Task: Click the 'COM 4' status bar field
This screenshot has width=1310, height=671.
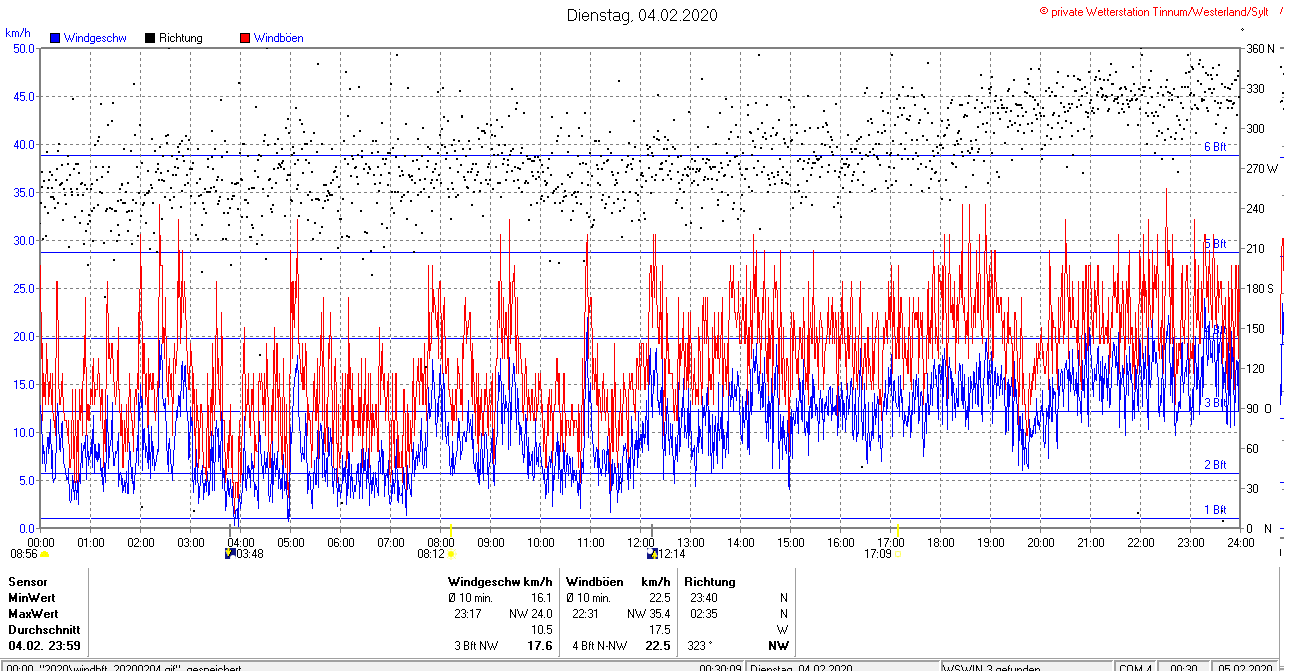Action: (x=1135, y=667)
